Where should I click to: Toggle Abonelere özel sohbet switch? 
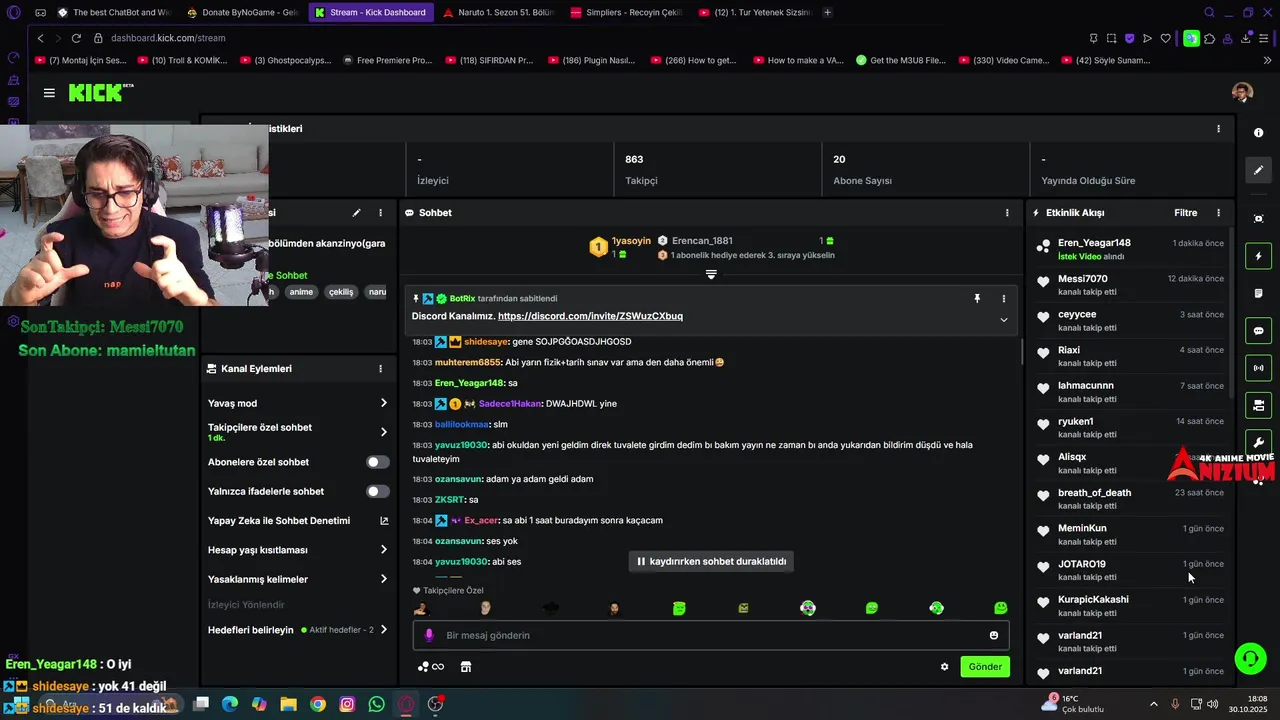click(377, 462)
